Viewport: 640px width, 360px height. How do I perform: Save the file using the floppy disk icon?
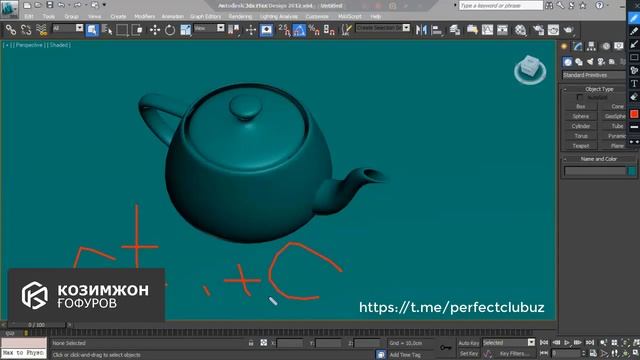pyautogui.click(x=49, y=5)
